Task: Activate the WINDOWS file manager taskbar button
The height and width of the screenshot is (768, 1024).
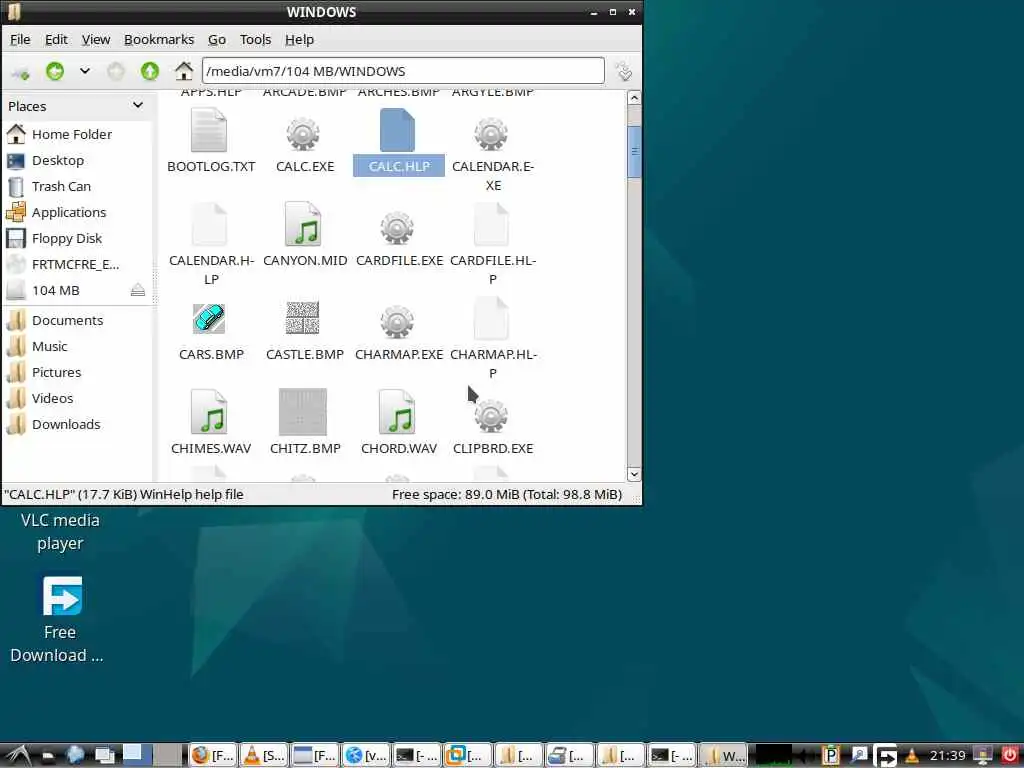Action: [722, 756]
